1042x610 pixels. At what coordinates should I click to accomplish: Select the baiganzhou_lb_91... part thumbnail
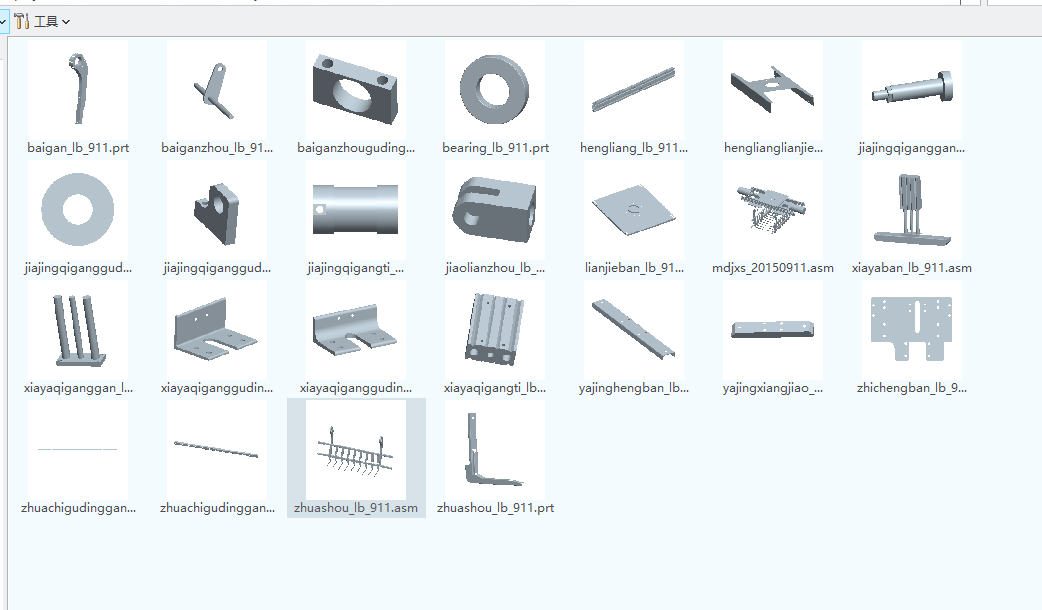[x=217, y=90]
